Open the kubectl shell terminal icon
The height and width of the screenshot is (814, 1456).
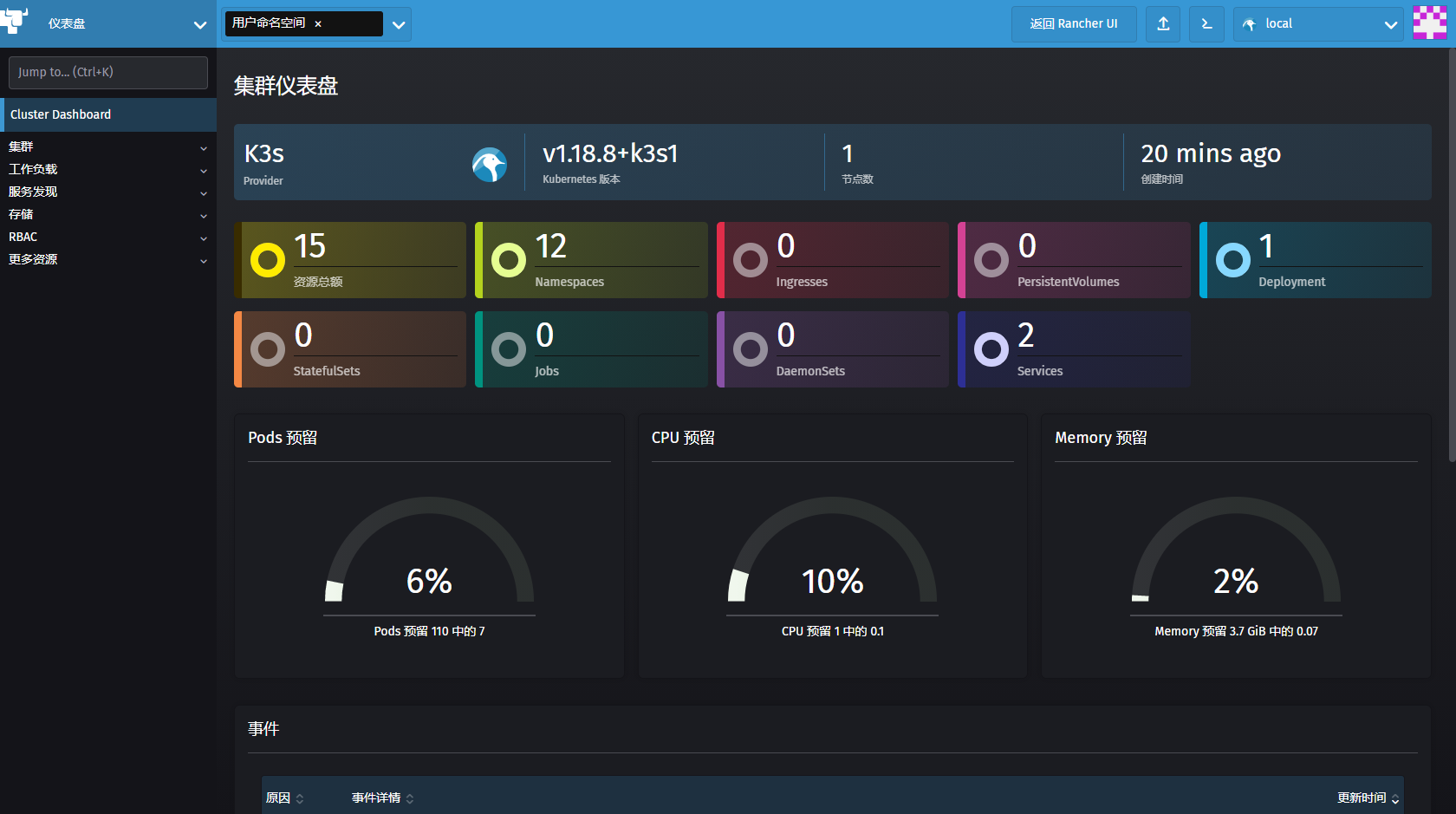[x=1206, y=24]
